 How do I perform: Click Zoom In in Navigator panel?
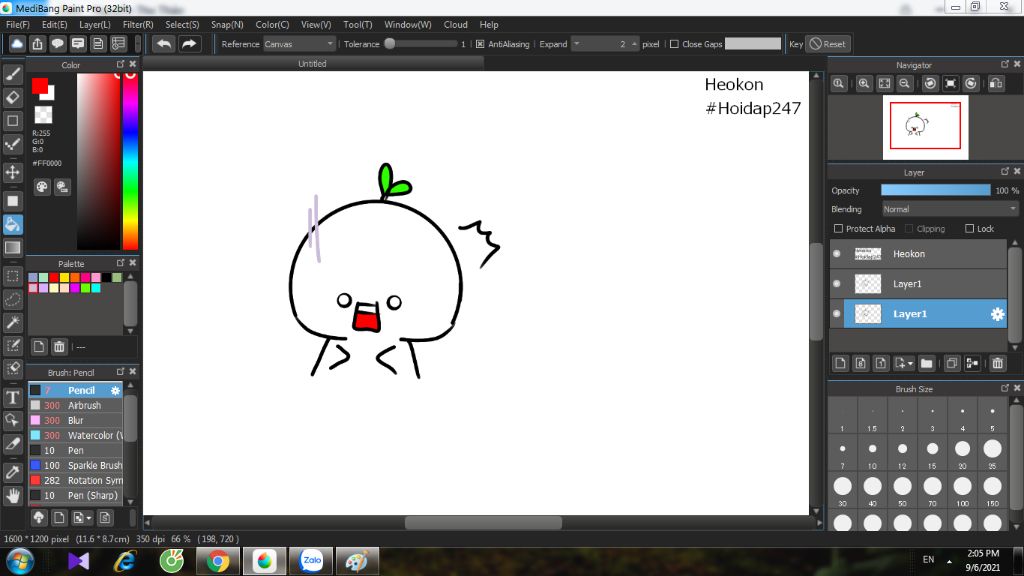863,84
